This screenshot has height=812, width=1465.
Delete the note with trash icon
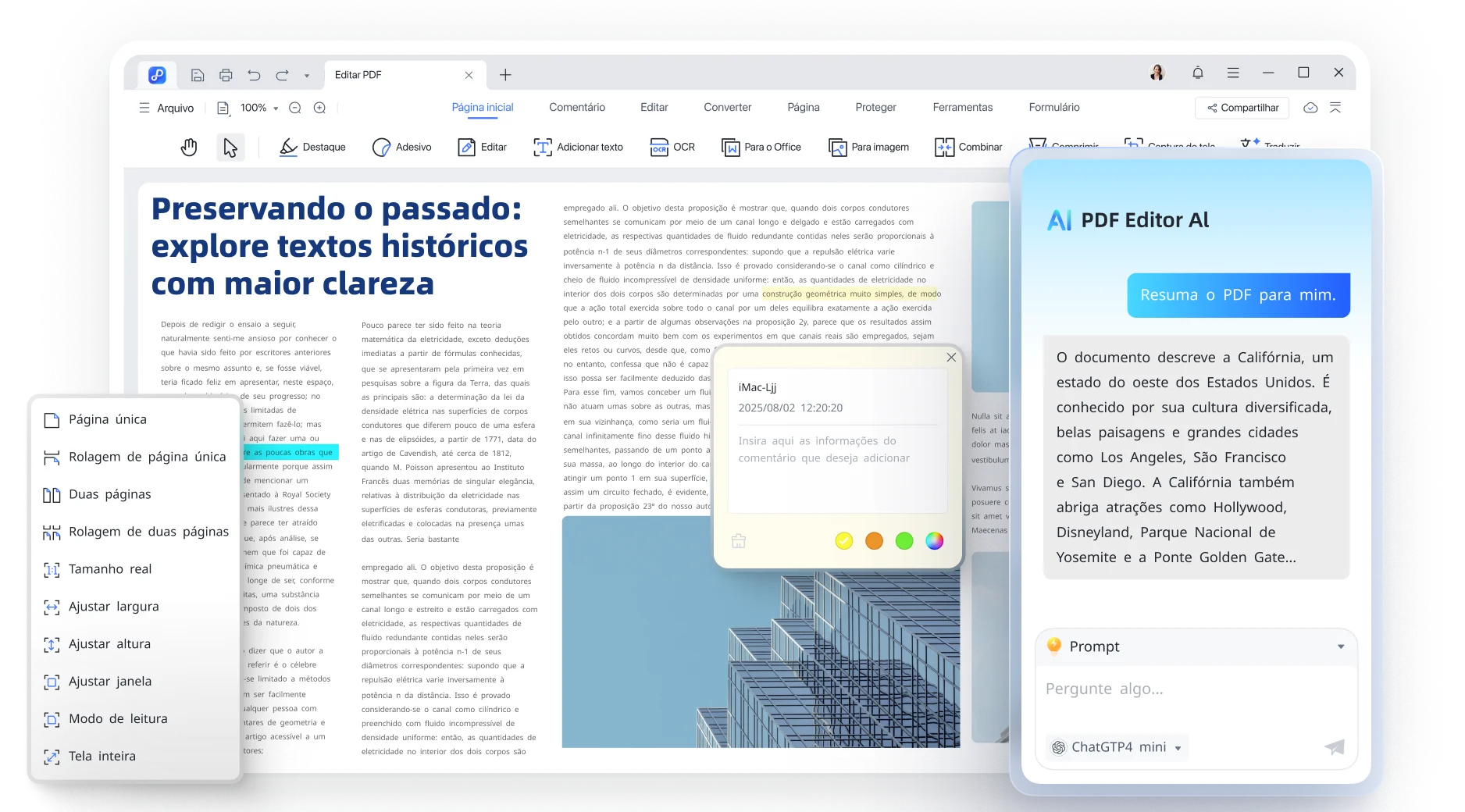[x=738, y=541]
